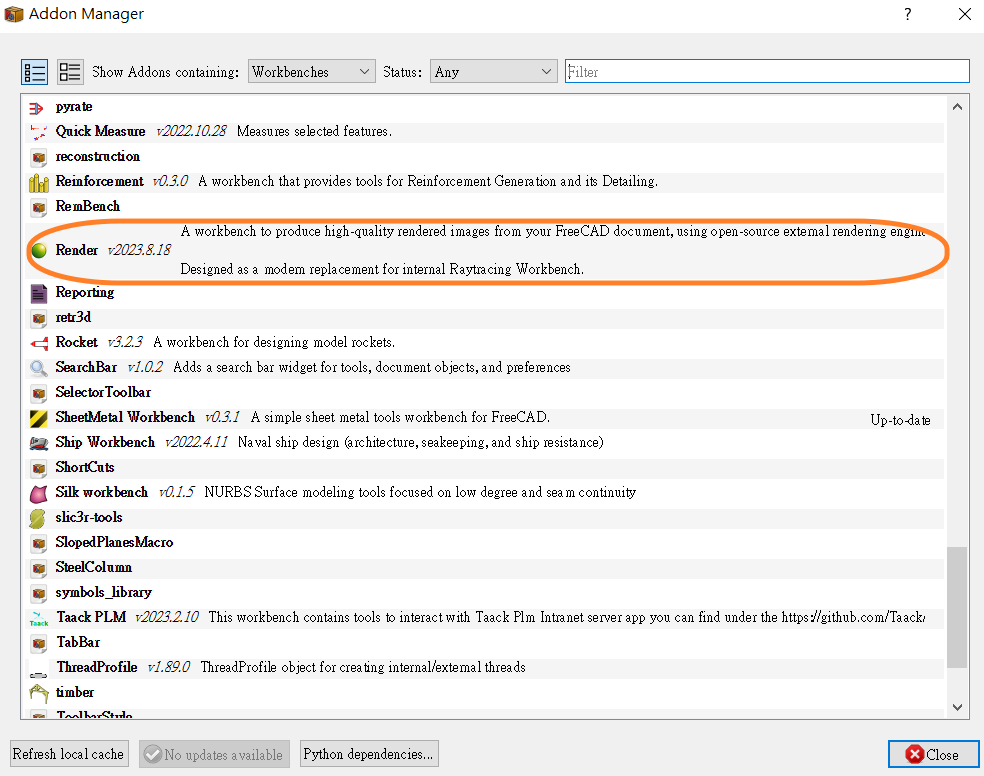Click the SearchBar magnifier icon
The image size is (984, 776).
38,368
